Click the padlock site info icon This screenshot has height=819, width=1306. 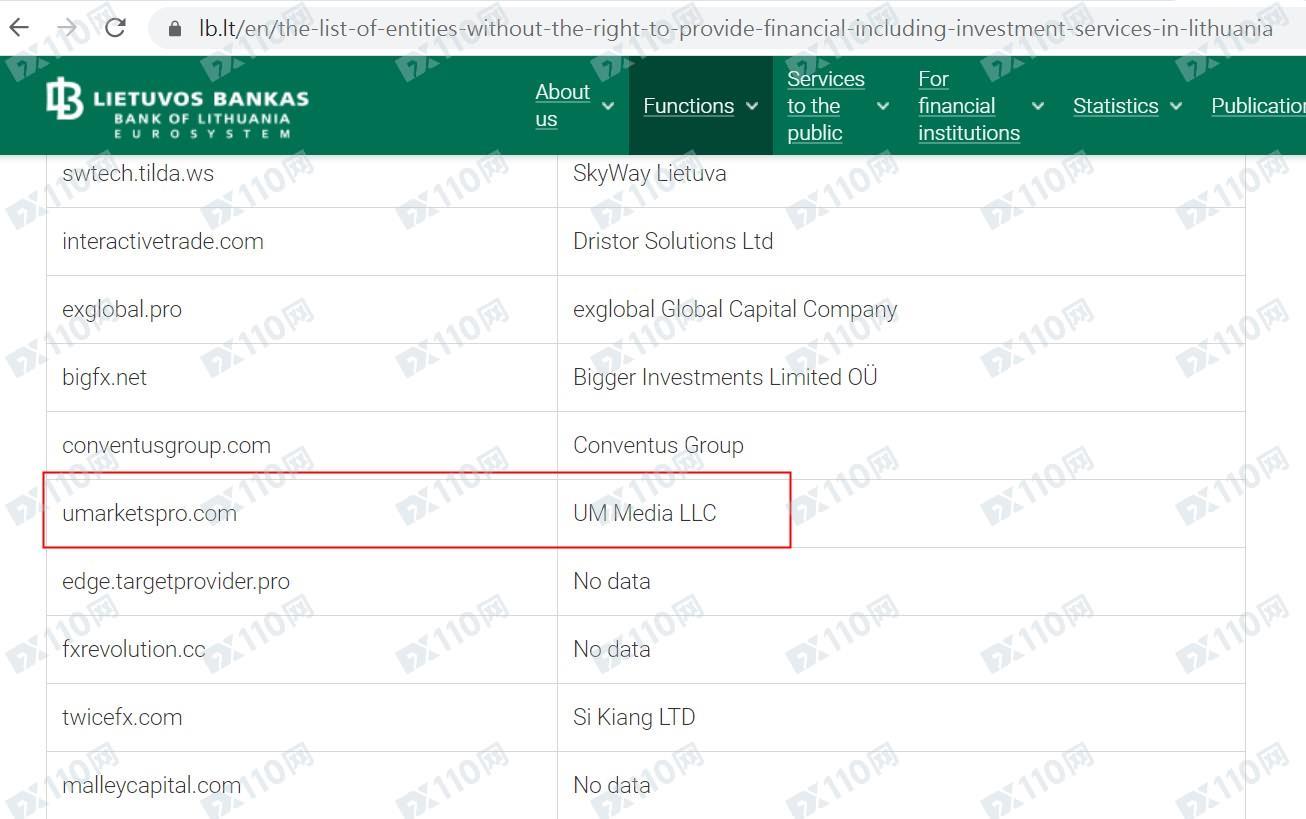click(176, 29)
